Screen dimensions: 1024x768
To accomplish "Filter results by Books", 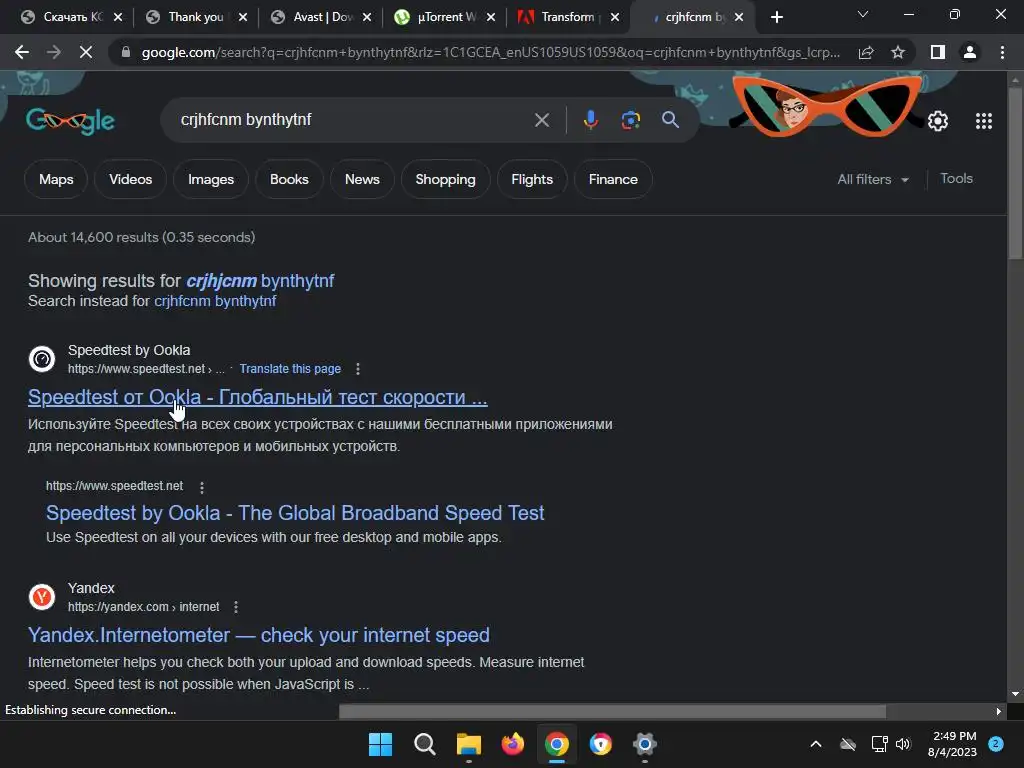I will (289, 180).
